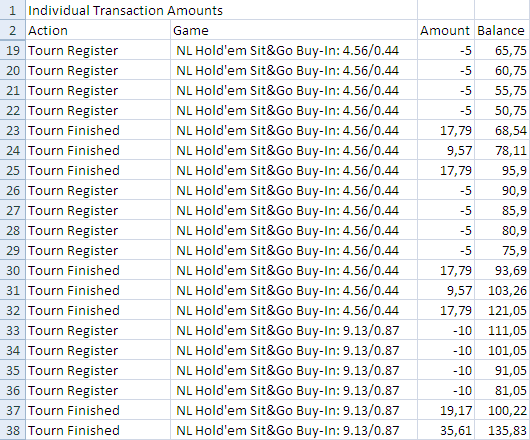Select Tourn Finished cell in row 30
530x440 pixels.
[98, 270]
